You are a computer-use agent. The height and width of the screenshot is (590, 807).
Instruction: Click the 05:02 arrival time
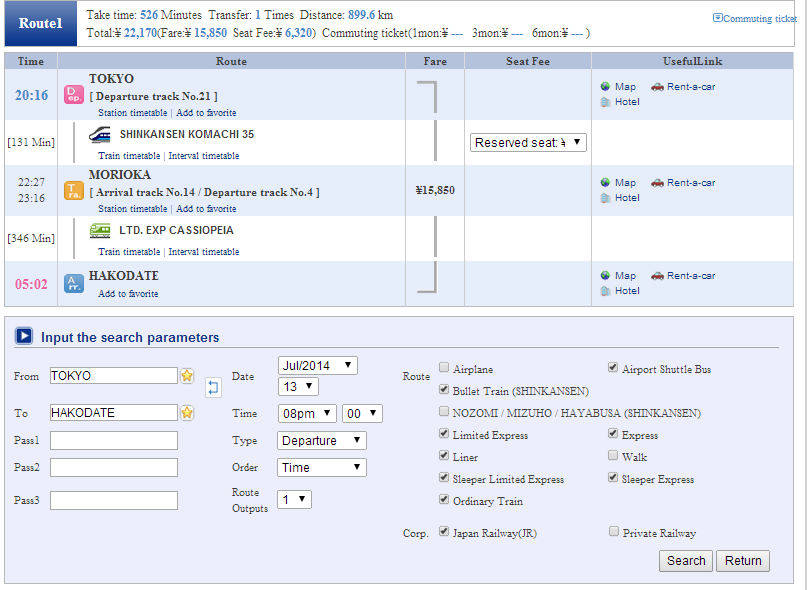[x=31, y=284]
